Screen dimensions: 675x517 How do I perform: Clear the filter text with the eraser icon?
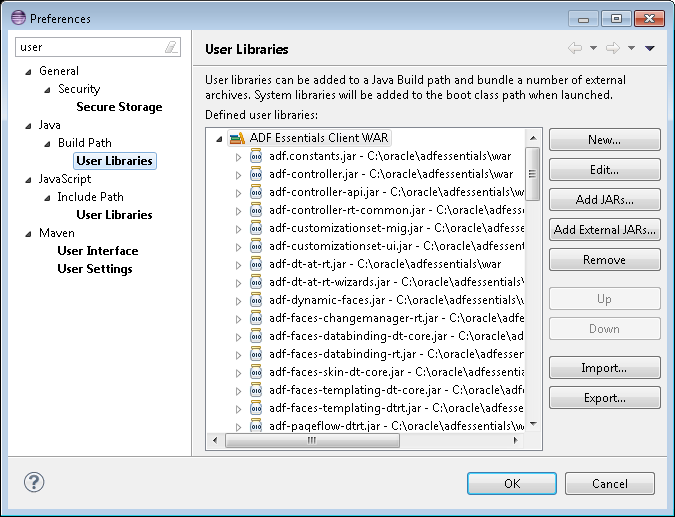[x=171, y=47]
